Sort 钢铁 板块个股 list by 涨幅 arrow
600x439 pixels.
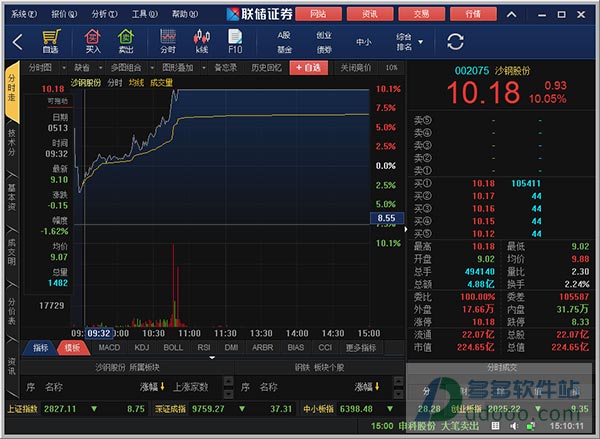(x=378, y=387)
